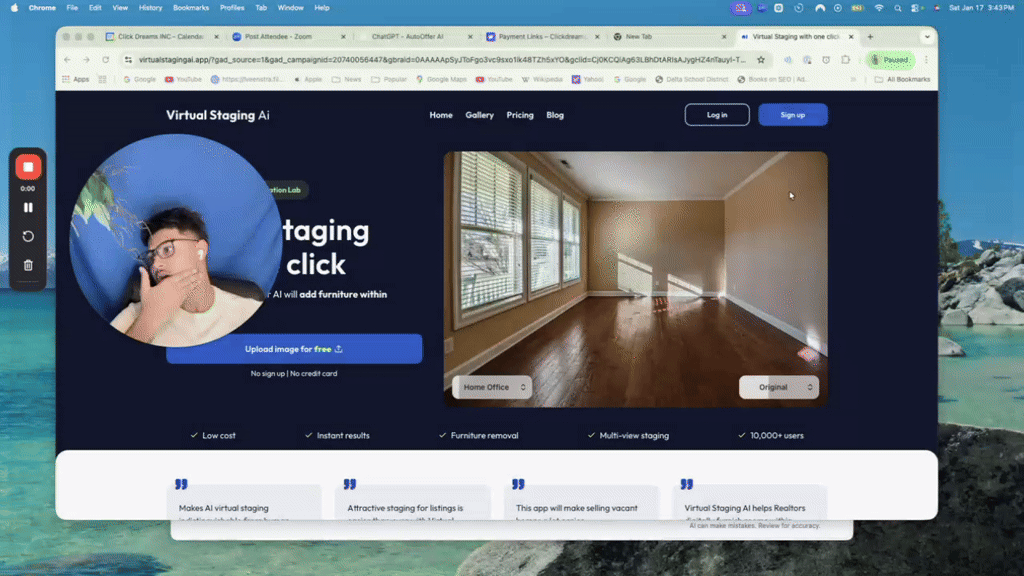This screenshot has height=576, width=1024.
Task: Open the Bookmarks menu in the menu bar
Action: point(190,7)
